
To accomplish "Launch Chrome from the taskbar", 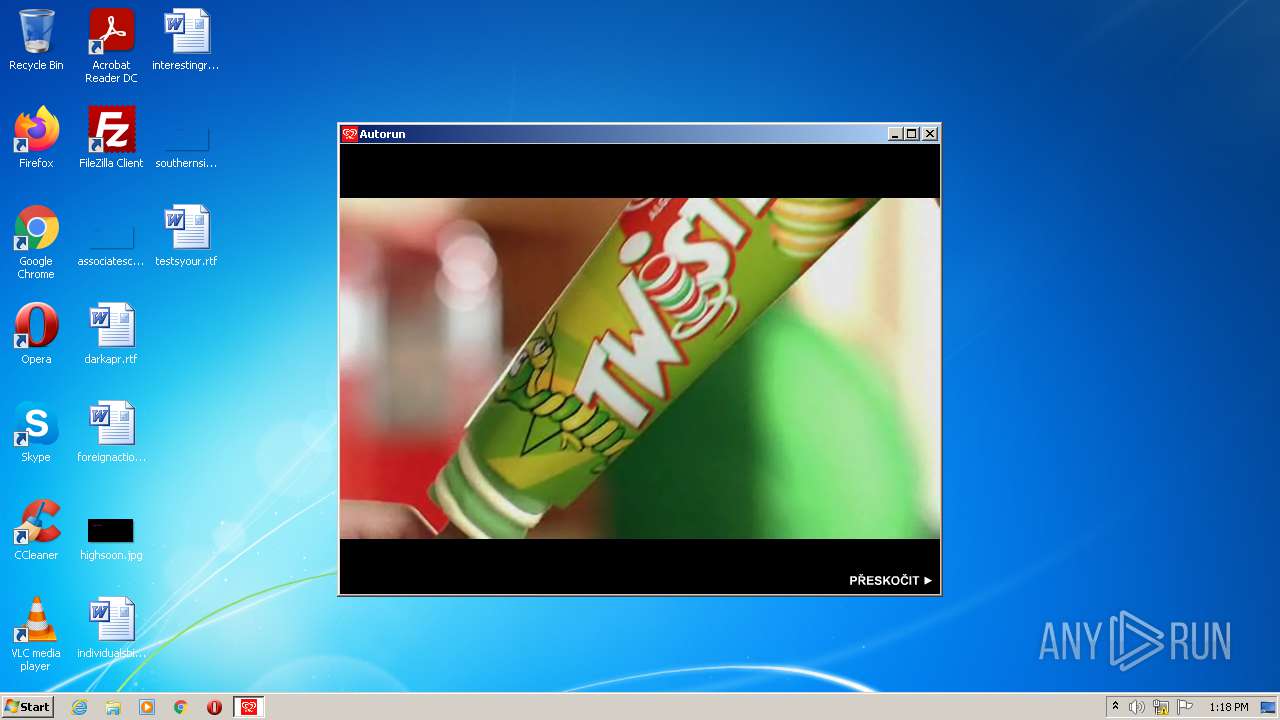I will tap(181, 707).
